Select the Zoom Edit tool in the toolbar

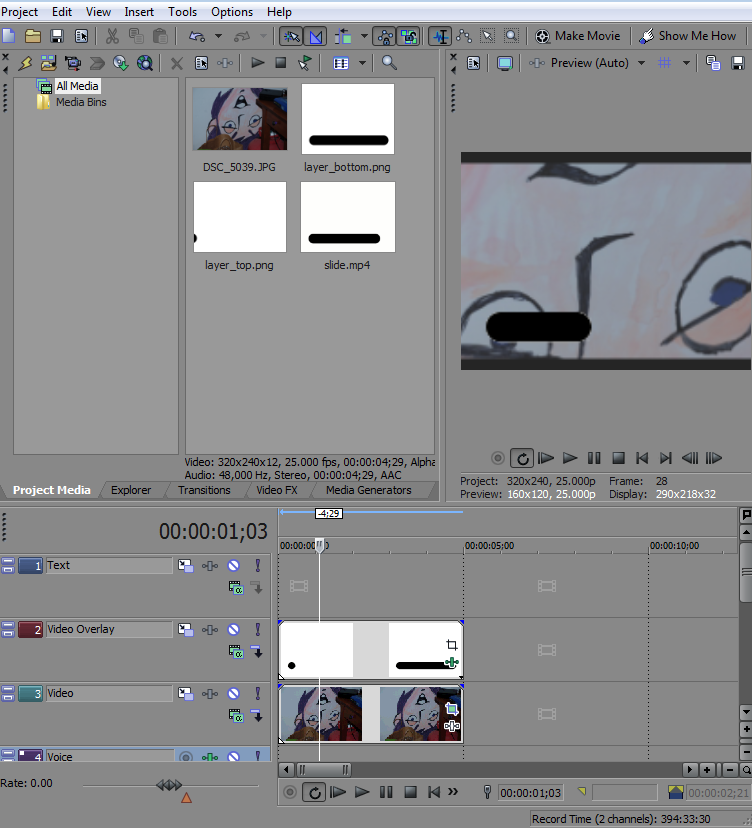click(x=511, y=36)
